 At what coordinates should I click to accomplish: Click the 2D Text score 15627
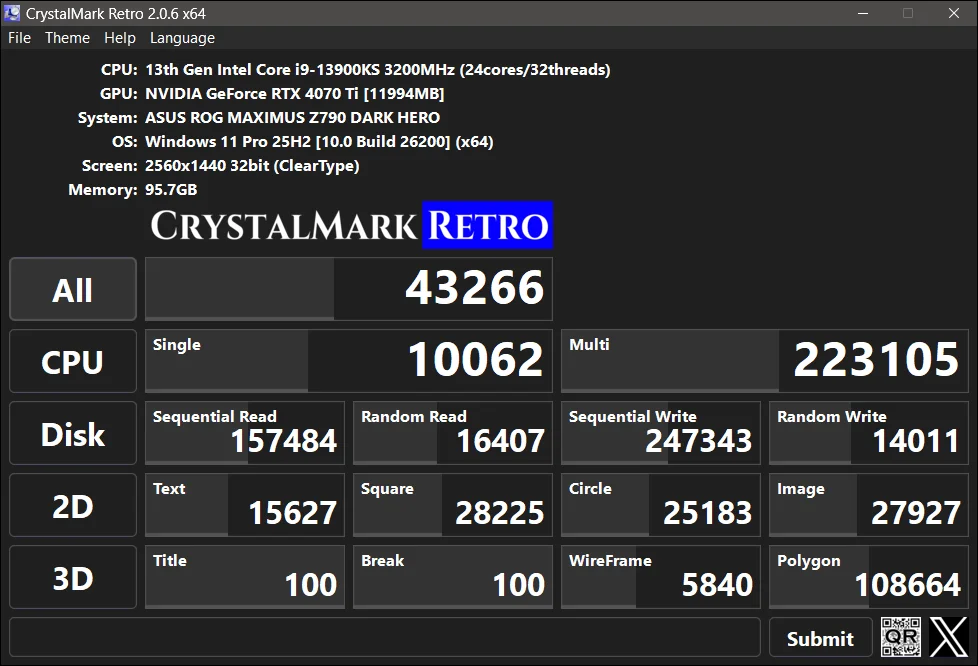tap(245, 506)
